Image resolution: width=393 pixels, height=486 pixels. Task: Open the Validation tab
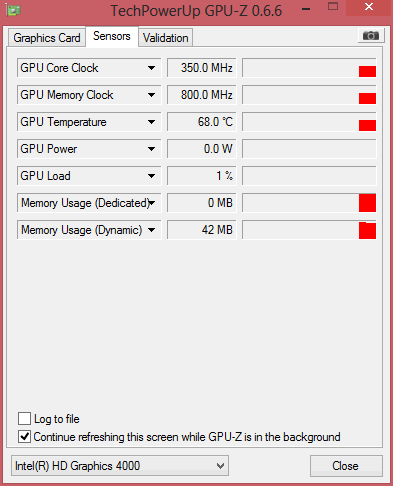pyautogui.click(x=165, y=38)
